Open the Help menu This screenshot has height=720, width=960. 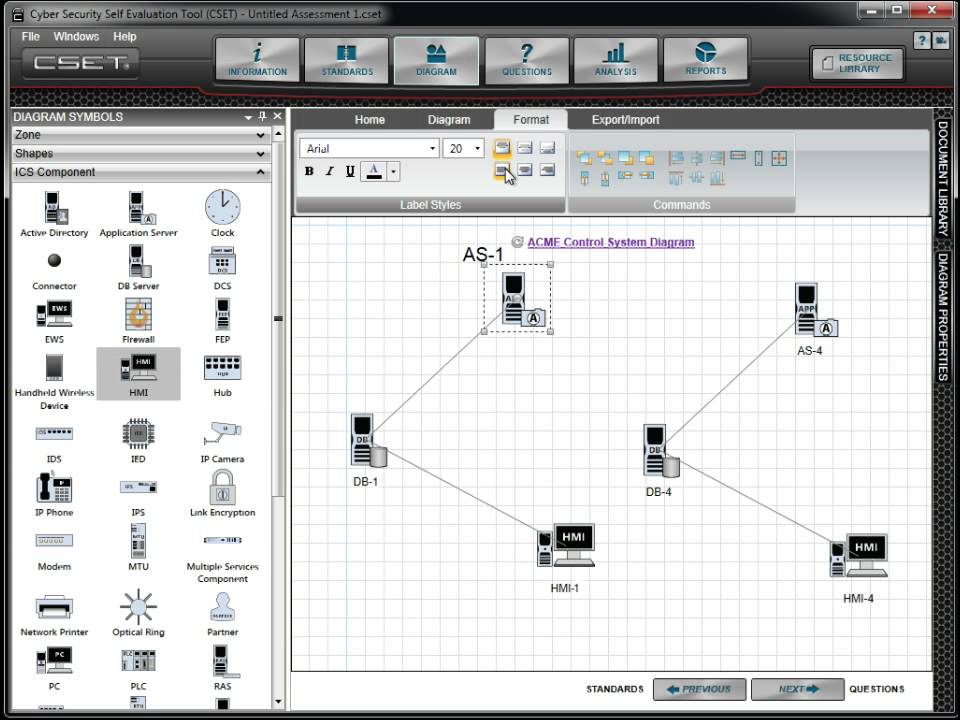pyautogui.click(x=124, y=37)
